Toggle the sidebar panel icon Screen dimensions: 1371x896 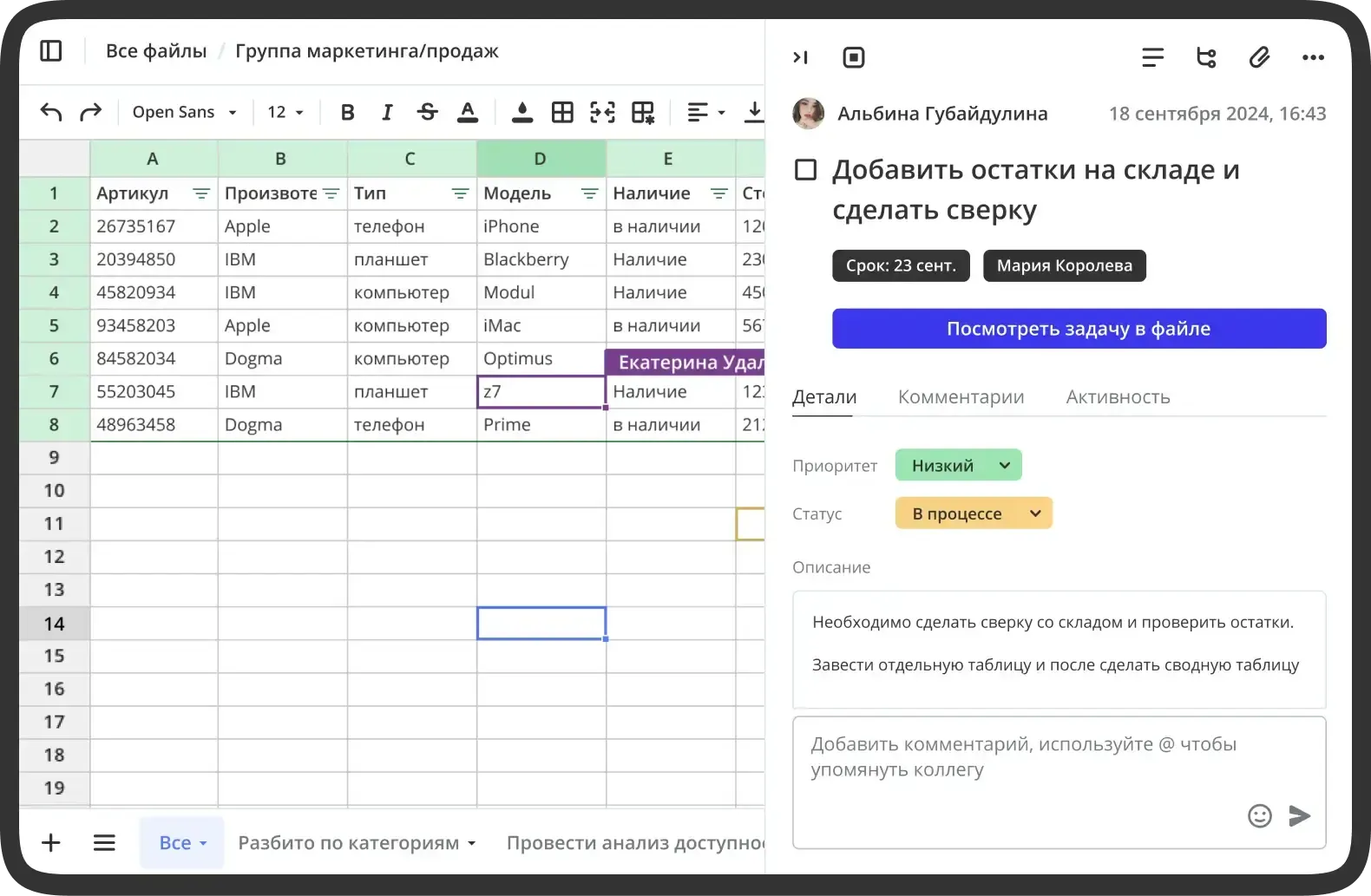click(x=51, y=51)
